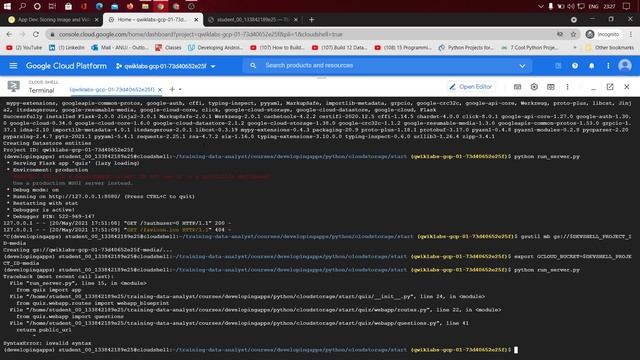Switch to the App Dev Storing Image browser tab
This screenshot has width=640, height=360.
coord(52,20)
